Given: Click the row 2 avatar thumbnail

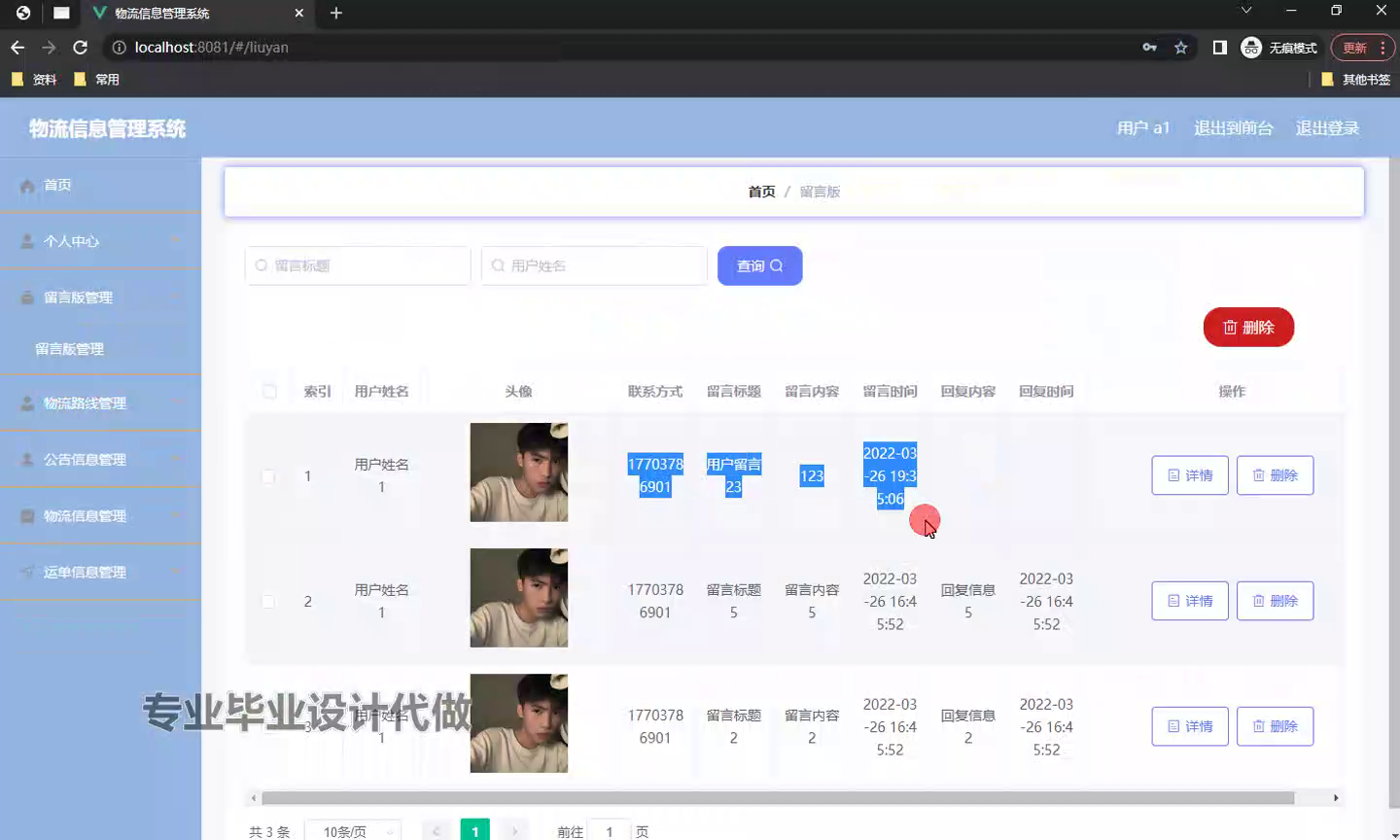Looking at the screenshot, I should click(519, 598).
